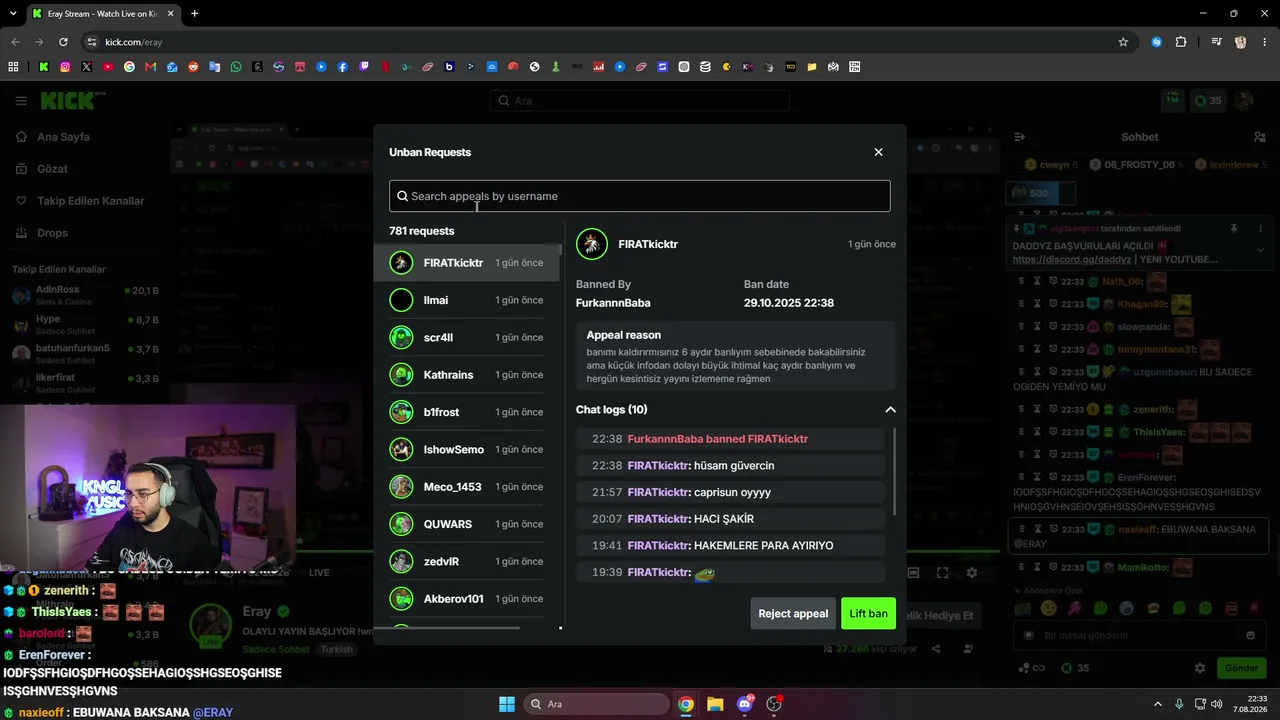
Task: Open a new browser tab
Action: (x=194, y=14)
